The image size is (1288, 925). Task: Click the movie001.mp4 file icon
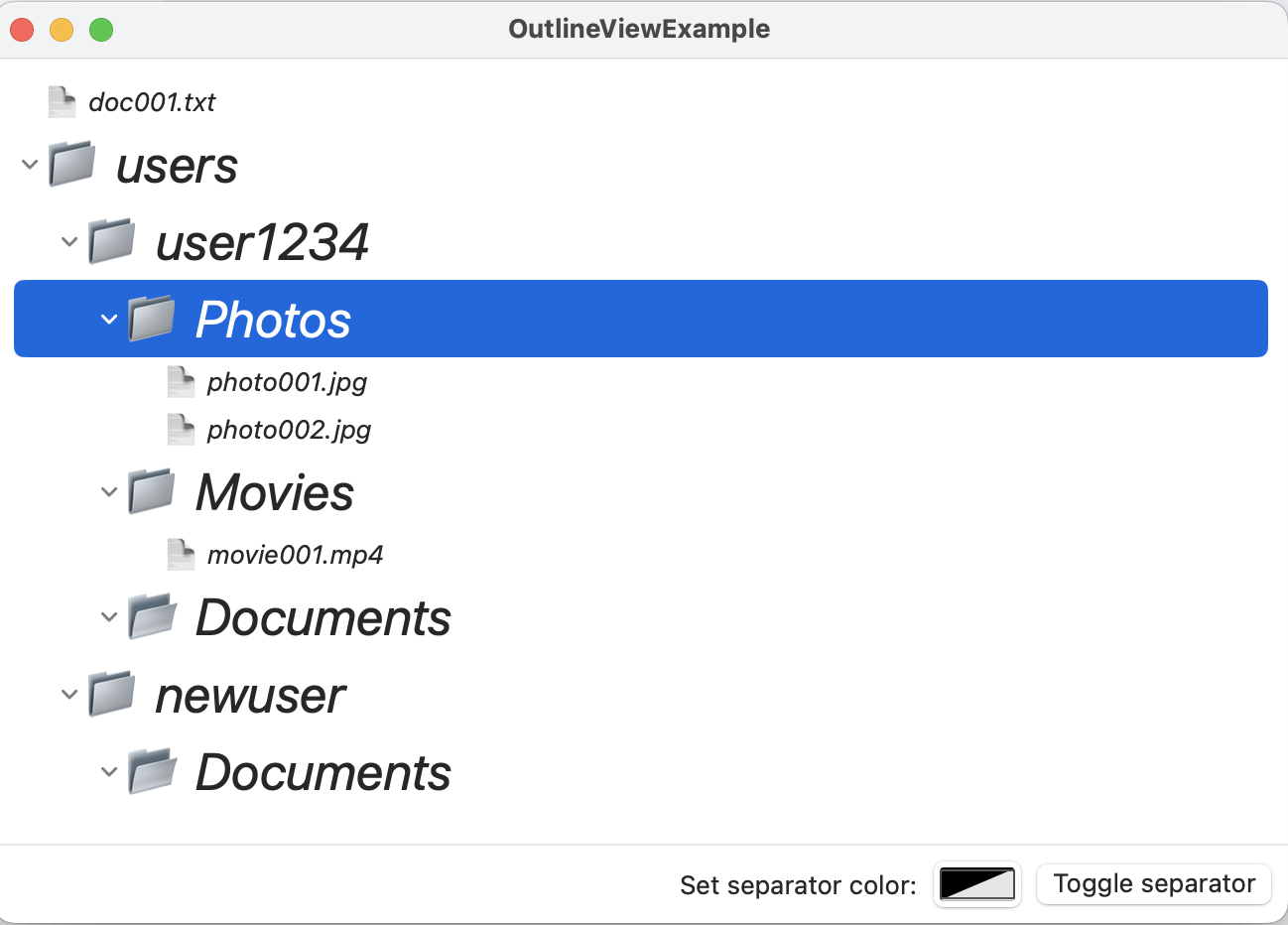pos(181,554)
